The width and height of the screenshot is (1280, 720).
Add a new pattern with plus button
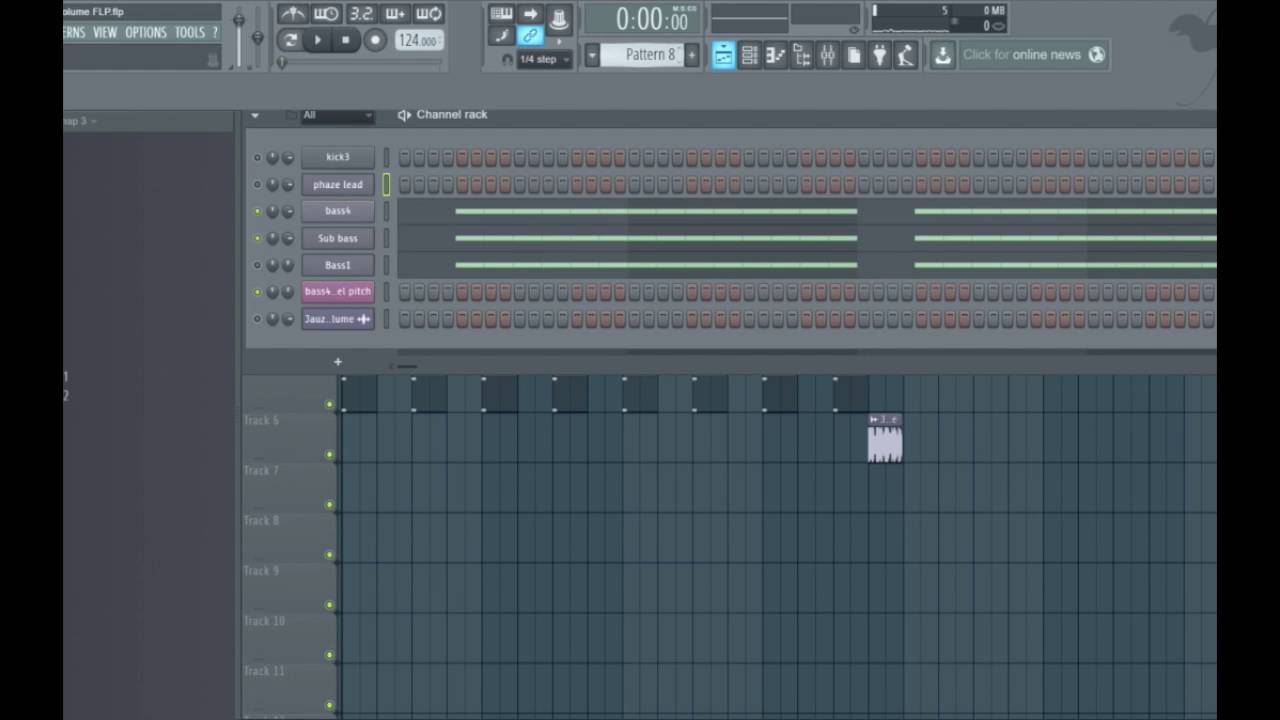point(692,55)
